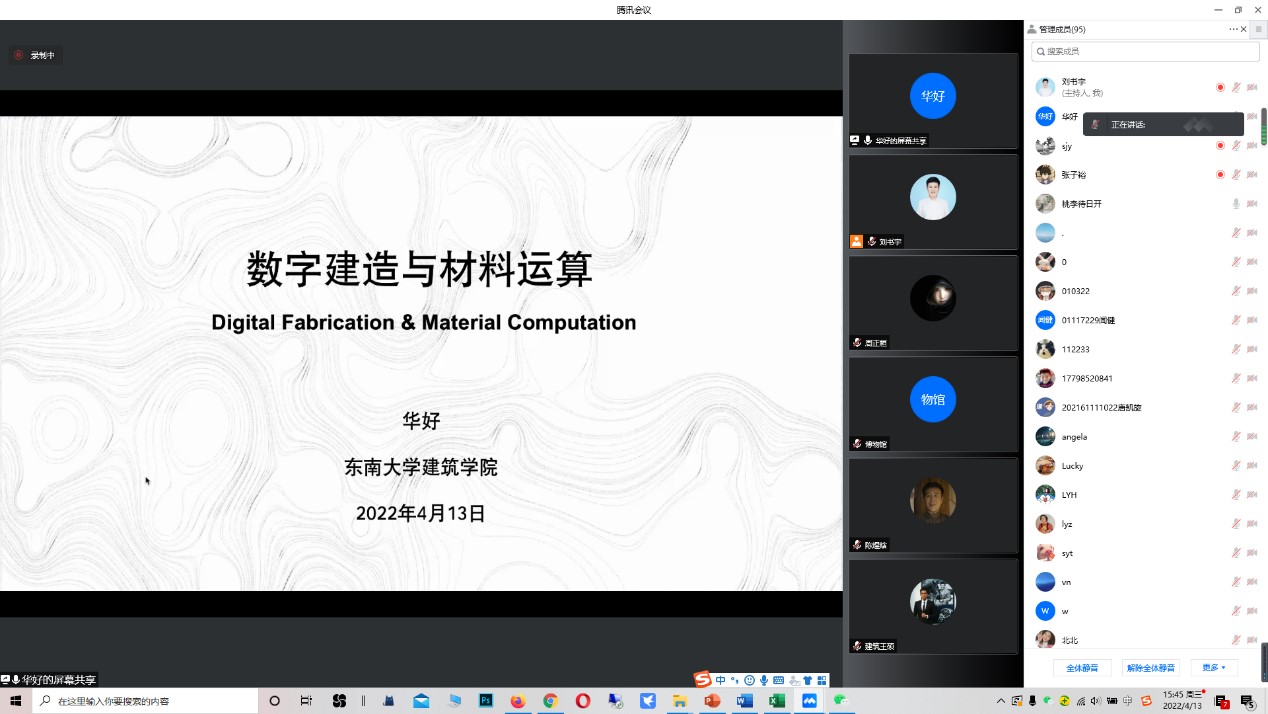Toggle microphone for member sjy
This screenshot has height=714, width=1268.
pyautogui.click(x=1236, y=146)
